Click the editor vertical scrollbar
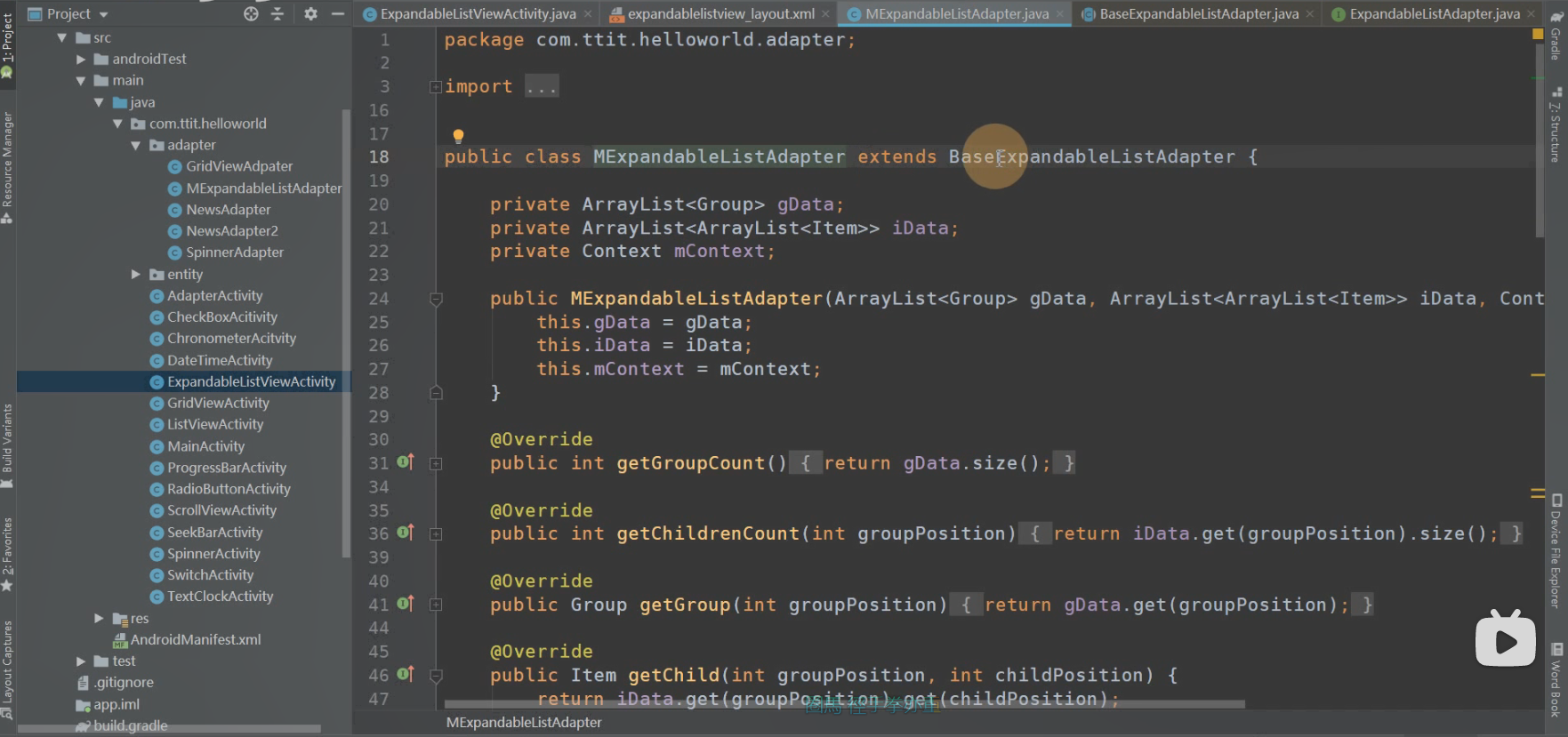The height and width of the screenshot is (737, 1568). (1540, 140)
